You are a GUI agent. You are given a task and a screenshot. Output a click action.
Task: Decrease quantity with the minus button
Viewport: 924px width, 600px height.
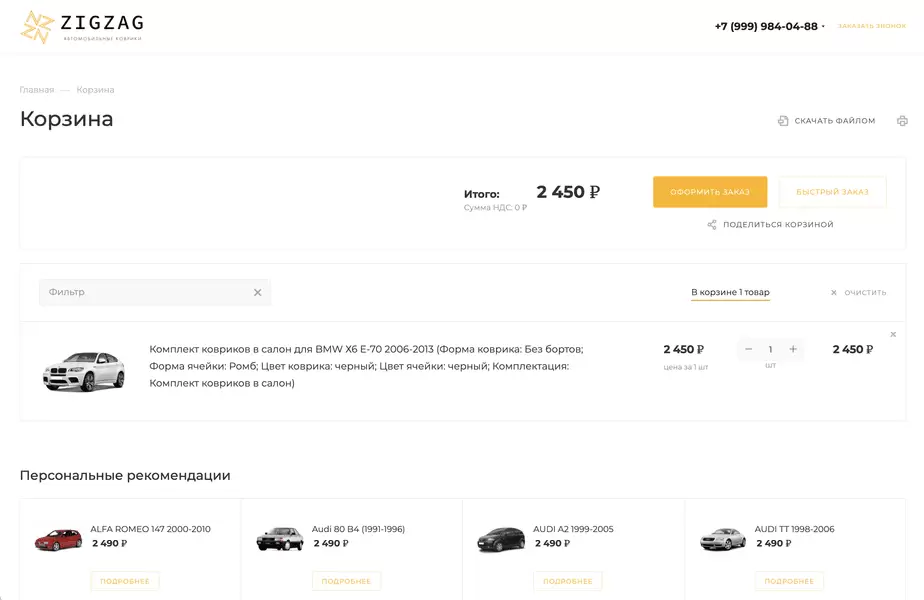coord(749,349)
